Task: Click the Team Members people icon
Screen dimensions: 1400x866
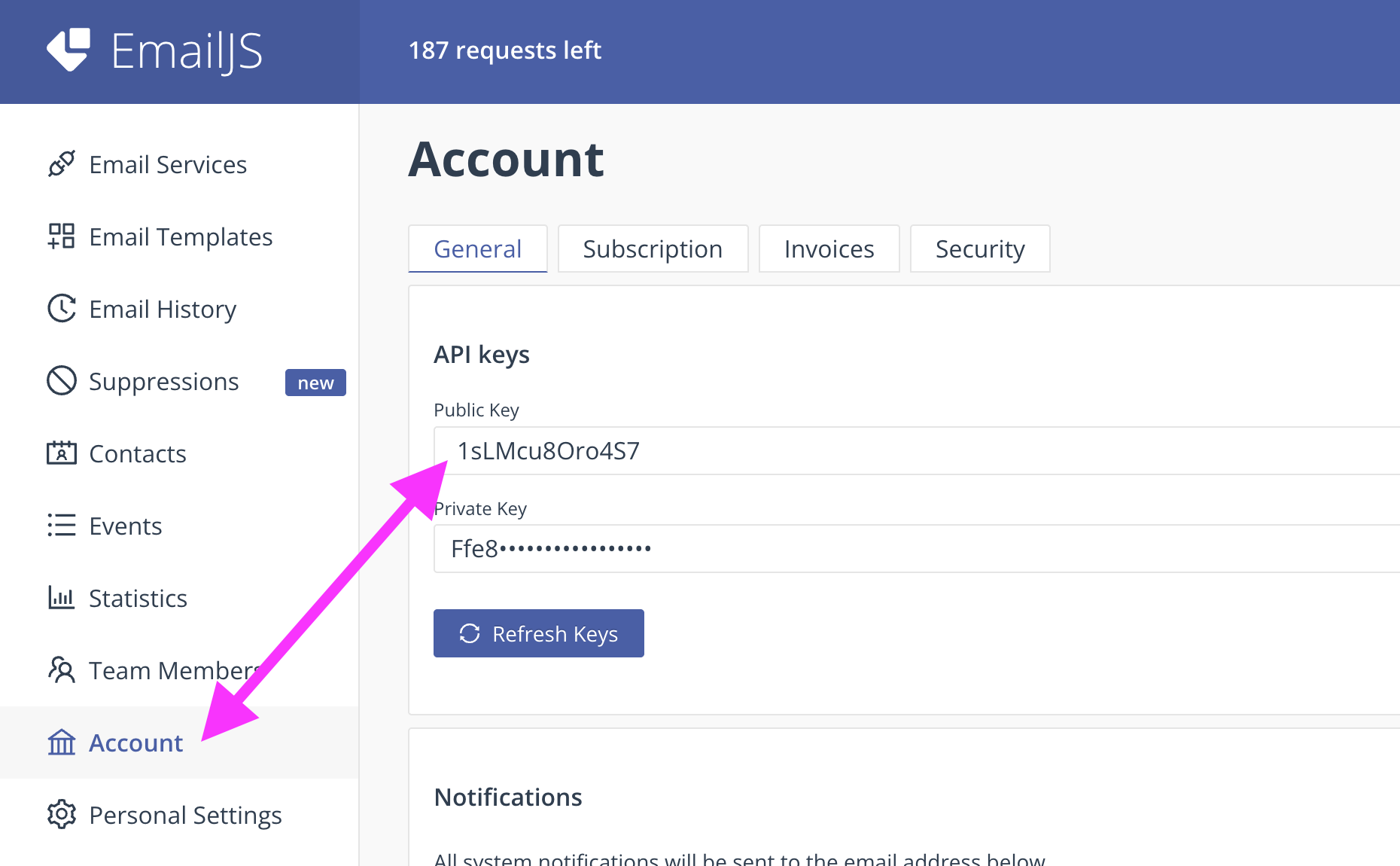Action: (62, 670)
